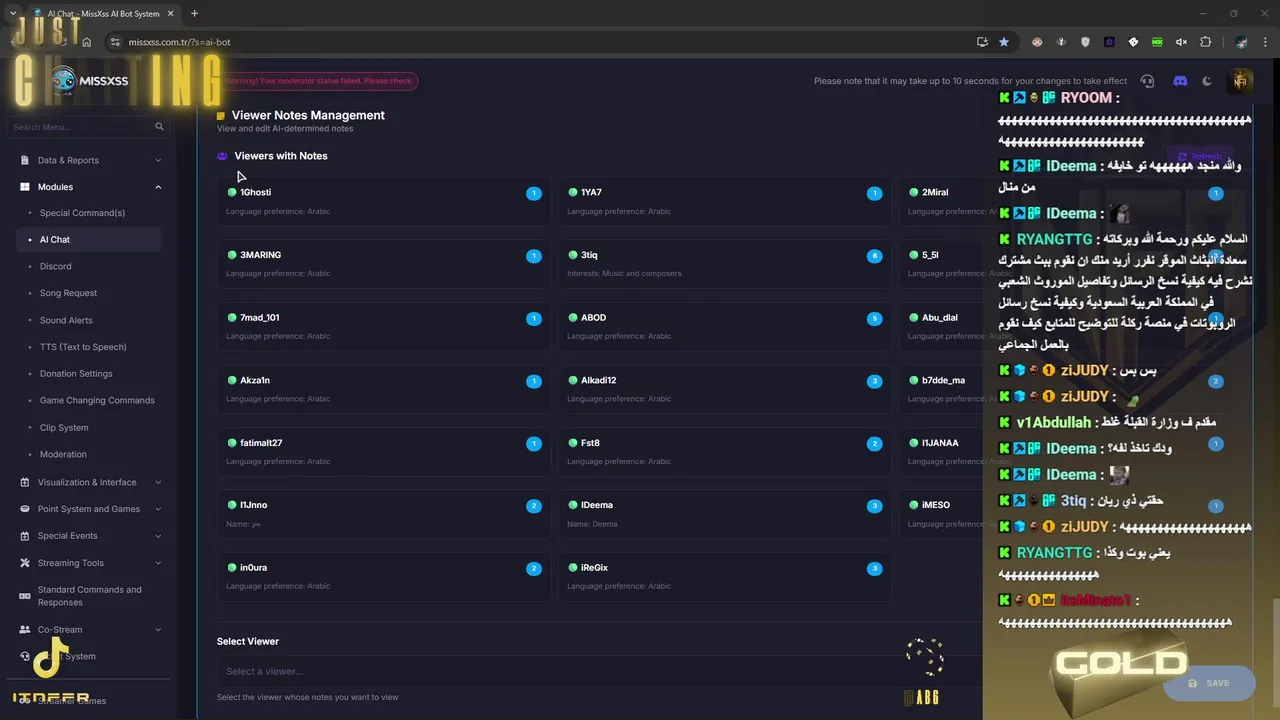This screenshot has width=1280, height=720.
Task: Click the Data & Reports sidebar icon
Action: 25,160
